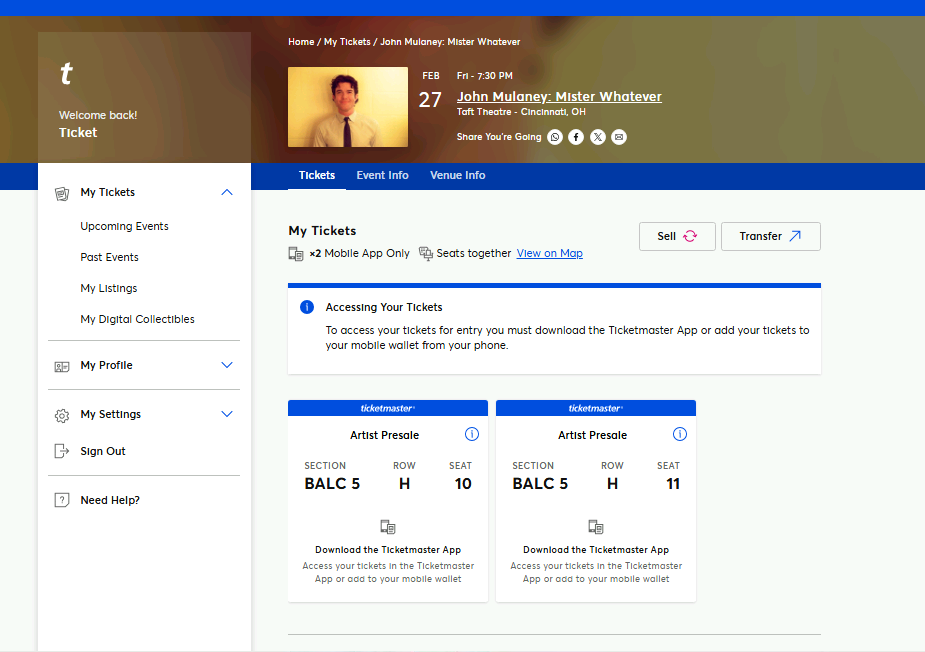Click the Mobile App Only device icon
This screenshot has width=925, height=652.
pyautogui.click(x=296, y=254)
